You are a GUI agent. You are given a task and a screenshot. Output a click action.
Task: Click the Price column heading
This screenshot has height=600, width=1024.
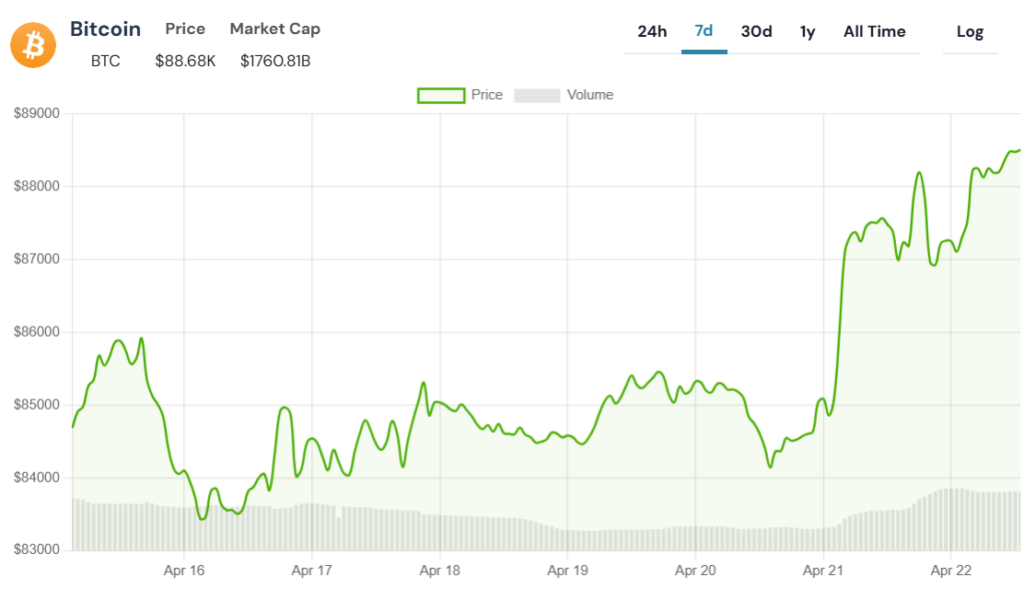click(x=185, y=29)
